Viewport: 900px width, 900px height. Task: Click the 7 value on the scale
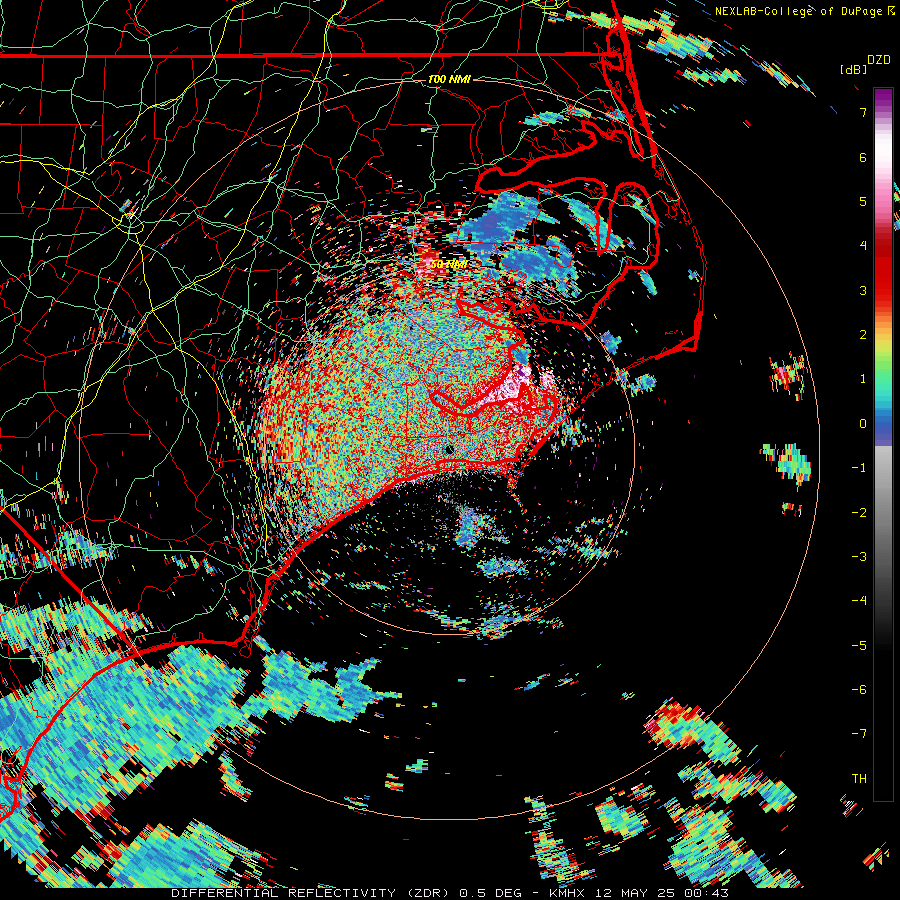[863, 112]
